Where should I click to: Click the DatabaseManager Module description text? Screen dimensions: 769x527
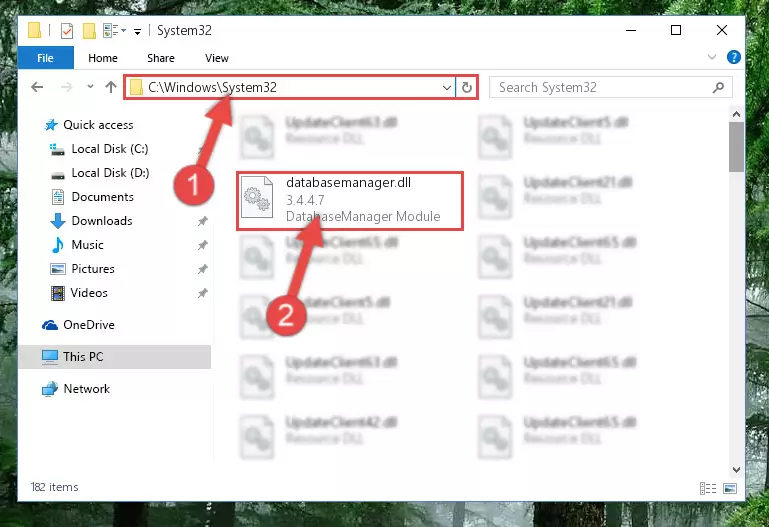pos(363,216)
